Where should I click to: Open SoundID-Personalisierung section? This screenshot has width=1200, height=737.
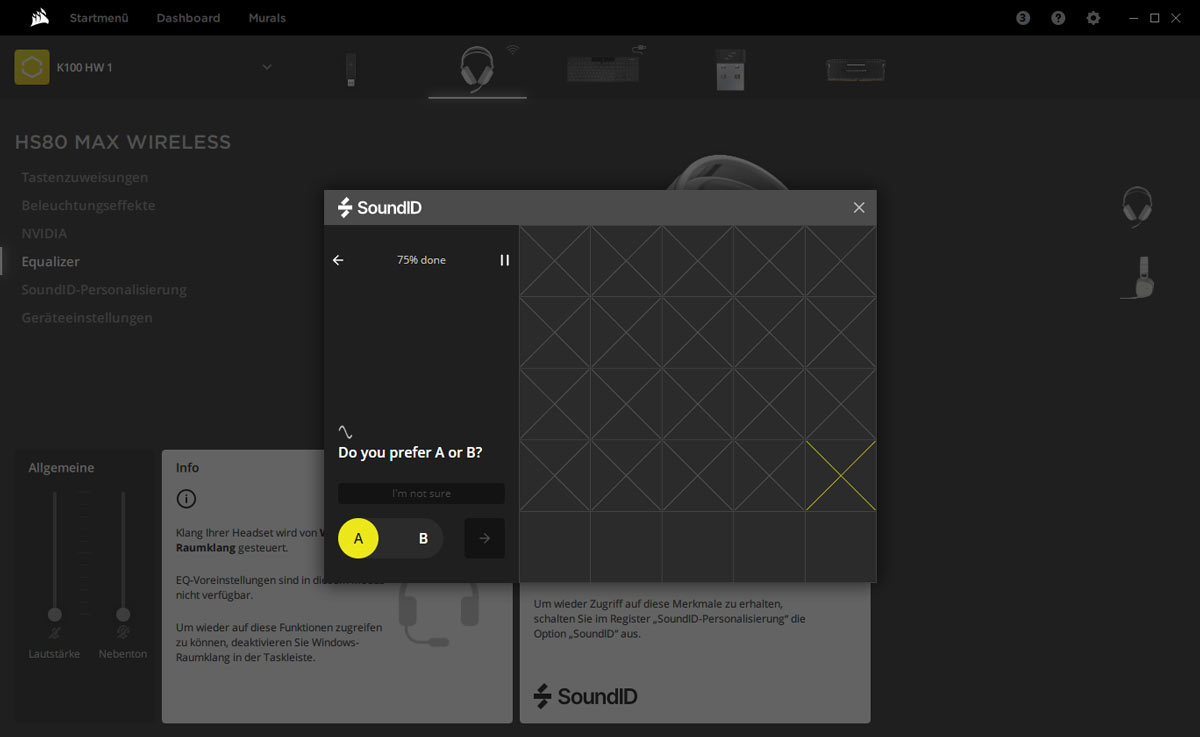(x=104, y=289)
